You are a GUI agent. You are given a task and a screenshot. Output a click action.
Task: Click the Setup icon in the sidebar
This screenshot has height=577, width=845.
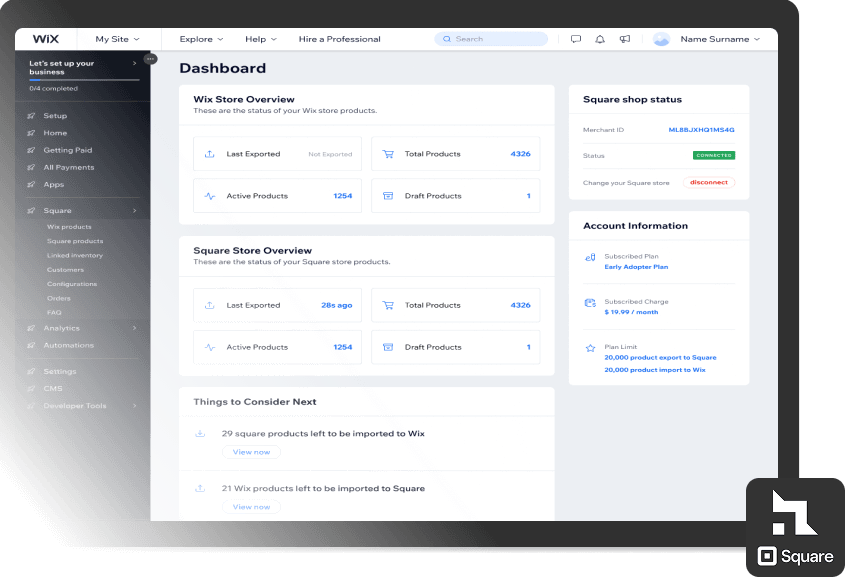click(x=33, y=115)
